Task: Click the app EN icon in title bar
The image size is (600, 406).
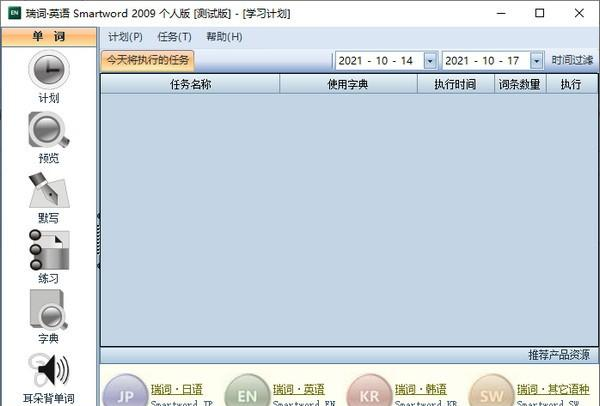Action: [15, 13]
